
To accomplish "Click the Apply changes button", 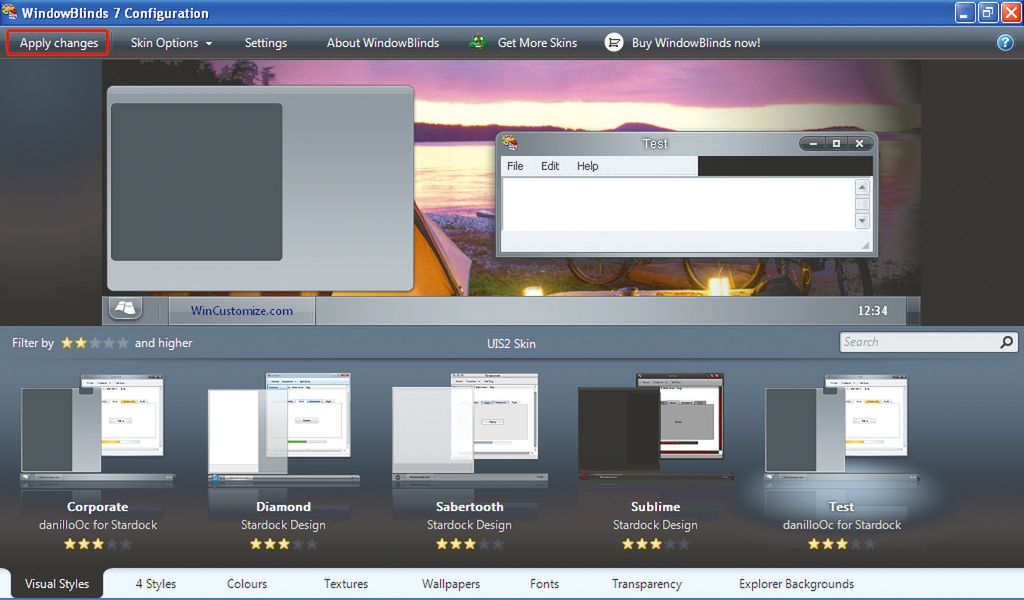I will click(58, 43).
